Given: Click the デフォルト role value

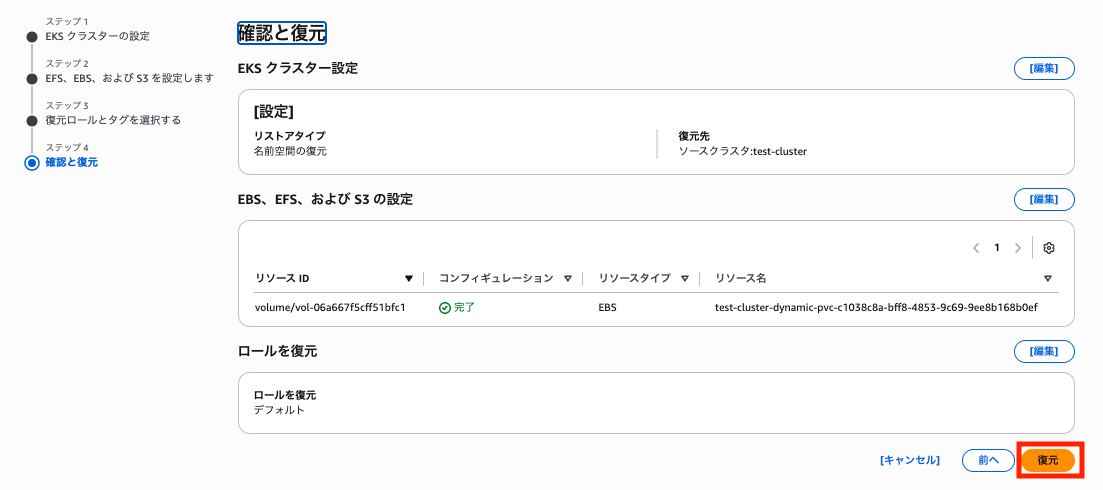Looking at the screenshot, I should tap(279, 409).
